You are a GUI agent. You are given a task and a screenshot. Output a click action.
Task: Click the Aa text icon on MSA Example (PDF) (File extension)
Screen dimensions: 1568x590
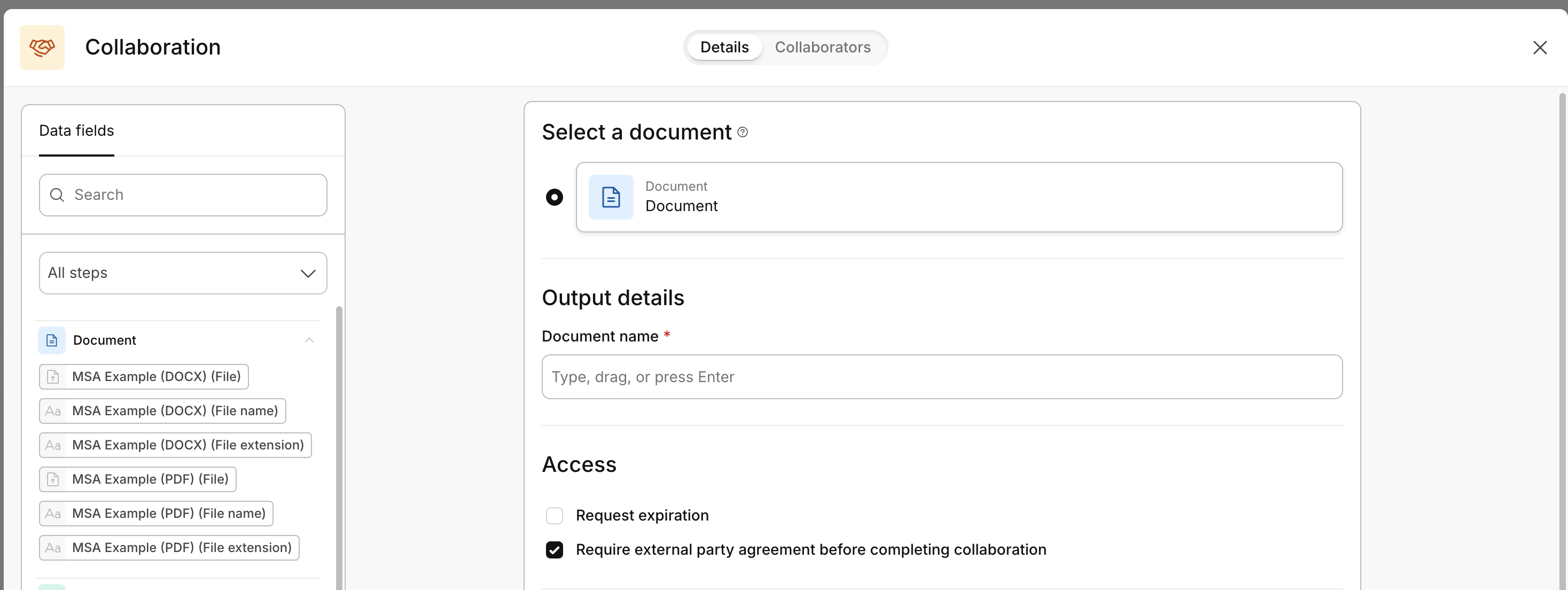point(53,548)
